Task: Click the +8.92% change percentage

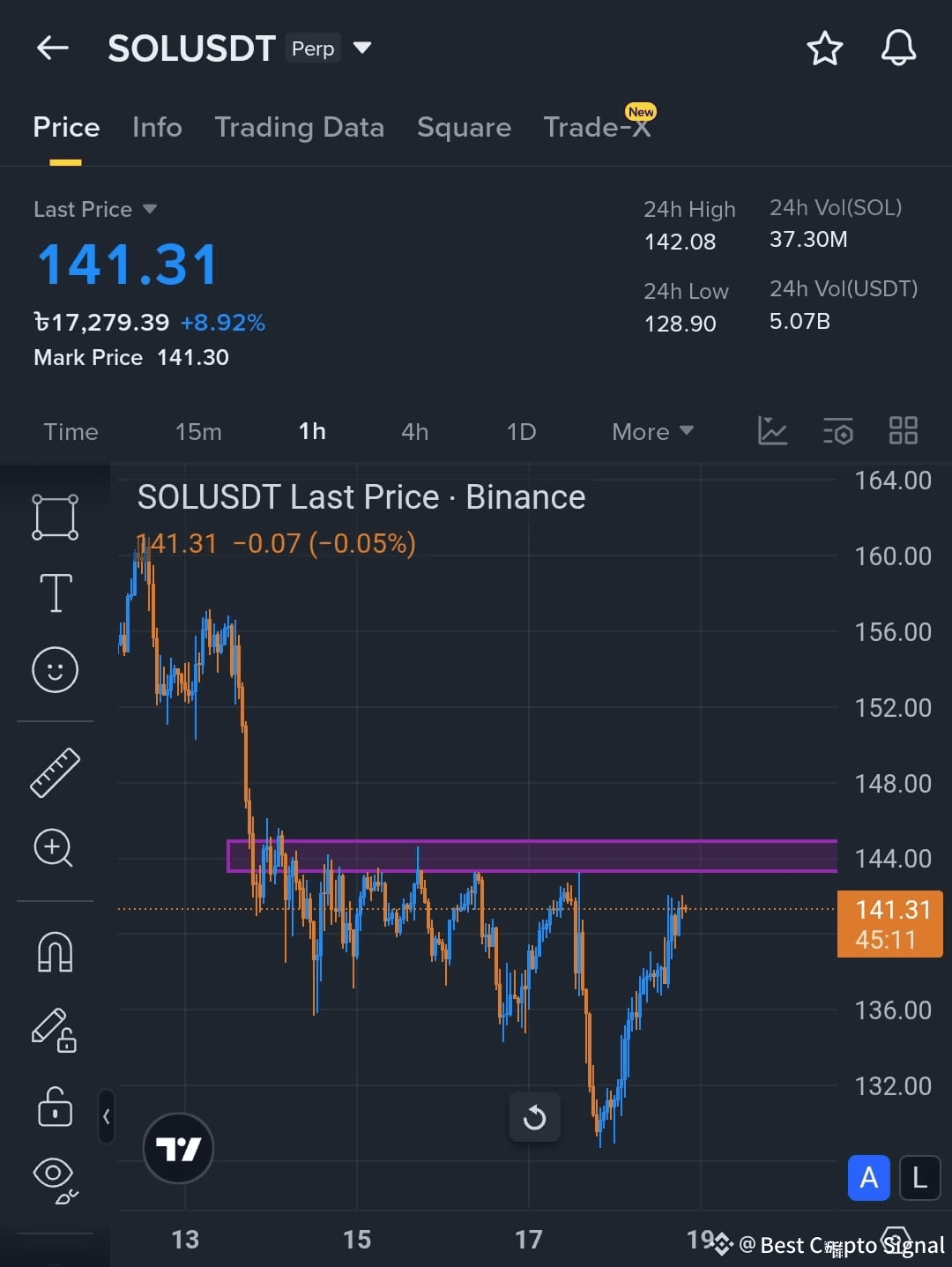Action: [x=223, y=322]
